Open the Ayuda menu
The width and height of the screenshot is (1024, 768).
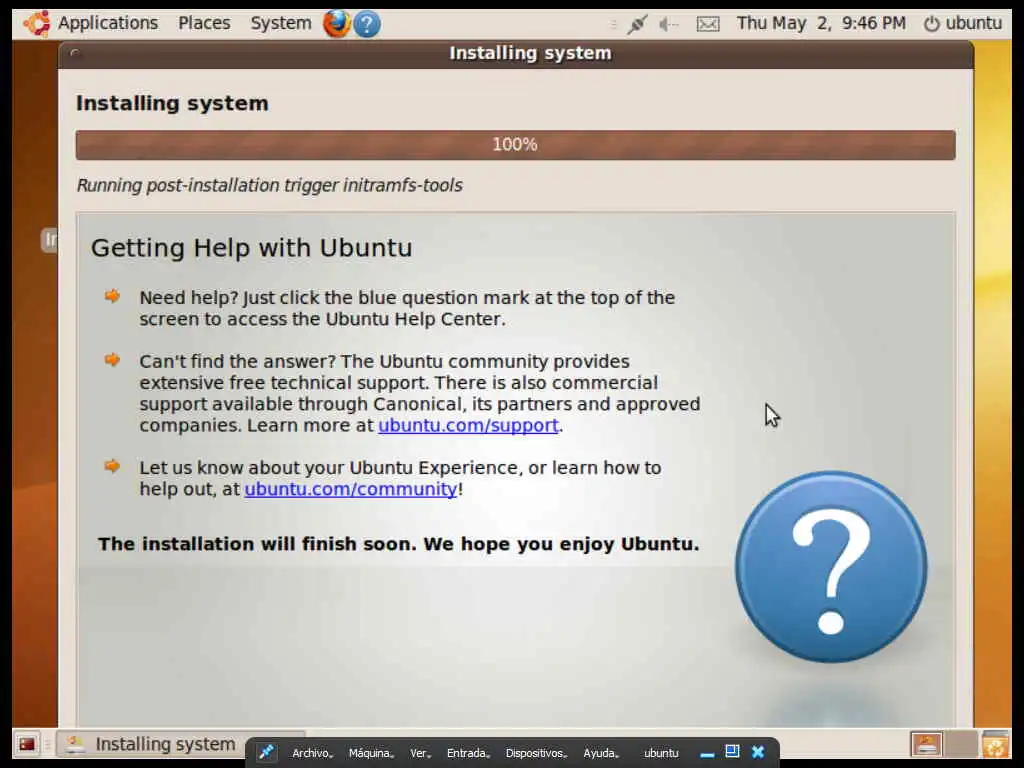coord(601,753)
